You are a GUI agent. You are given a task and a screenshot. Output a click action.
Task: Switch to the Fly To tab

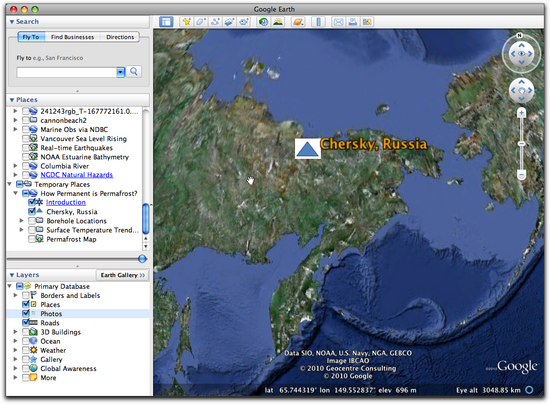(x=31, y=37)
